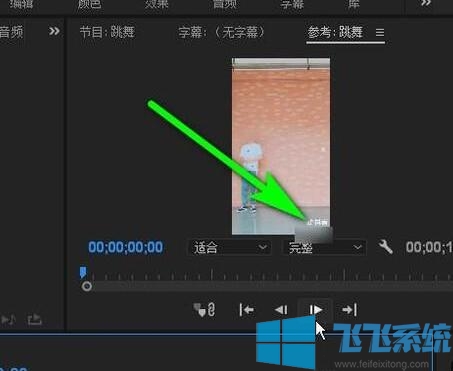Open the 颜色 workspace
The width and height of the screenshot is (453, 371).
[x=89, y=4]
